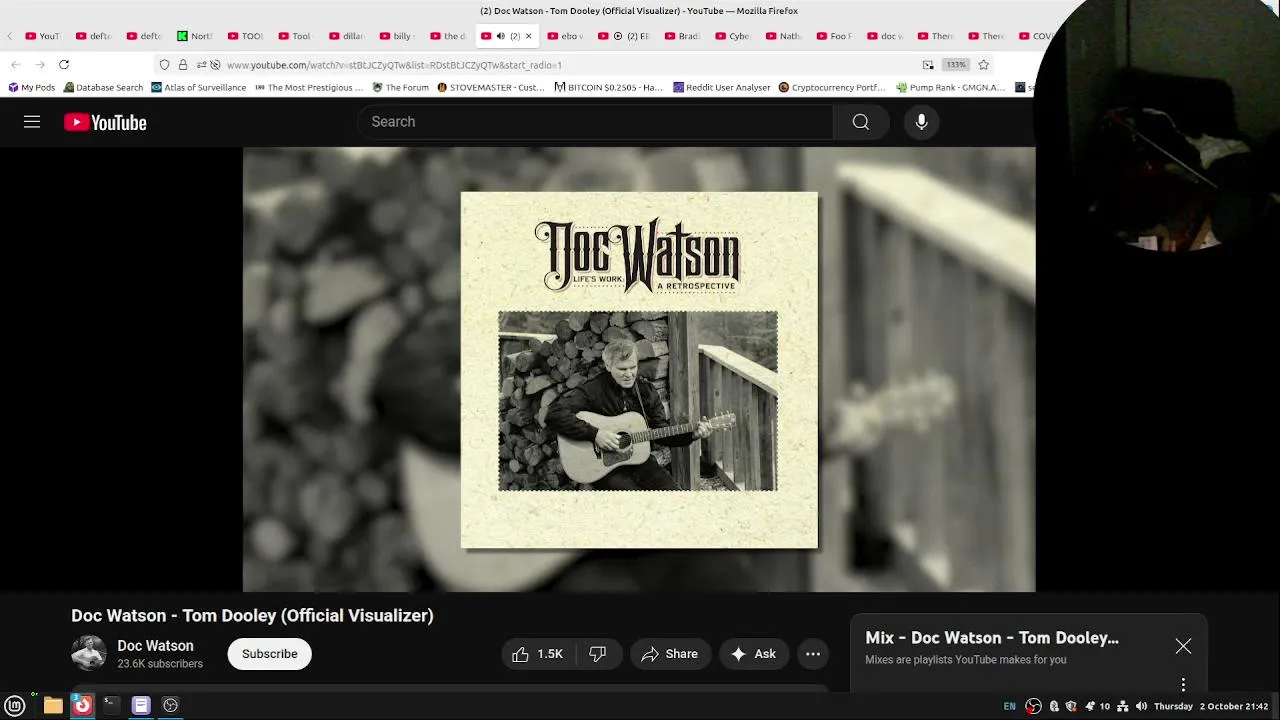Open the STOVEMASTER bookmark
Image resolution: width=1280 pixels, height=720 pixels.
[x=490, y=88]
